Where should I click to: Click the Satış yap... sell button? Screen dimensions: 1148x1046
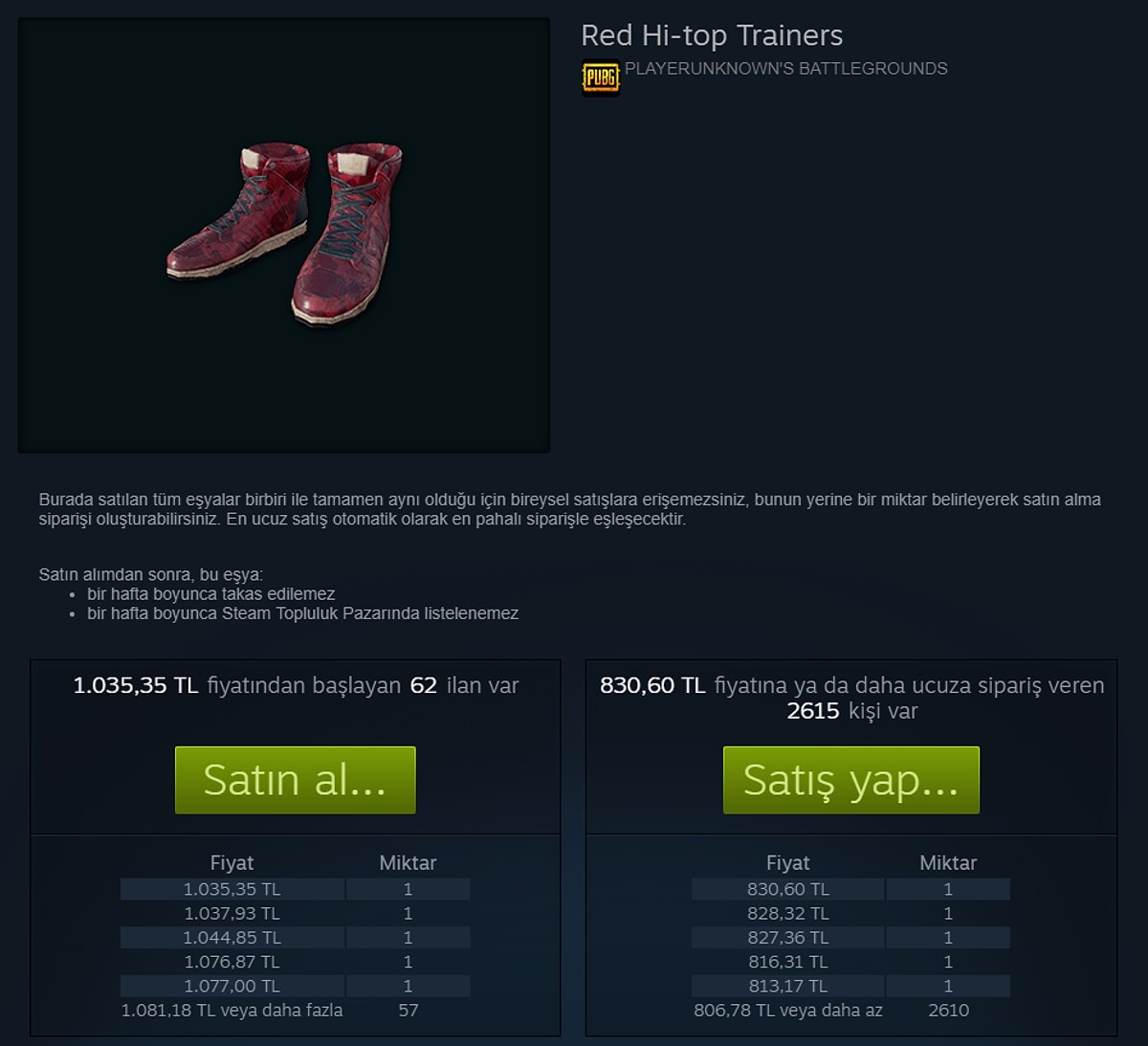point(850,780)
